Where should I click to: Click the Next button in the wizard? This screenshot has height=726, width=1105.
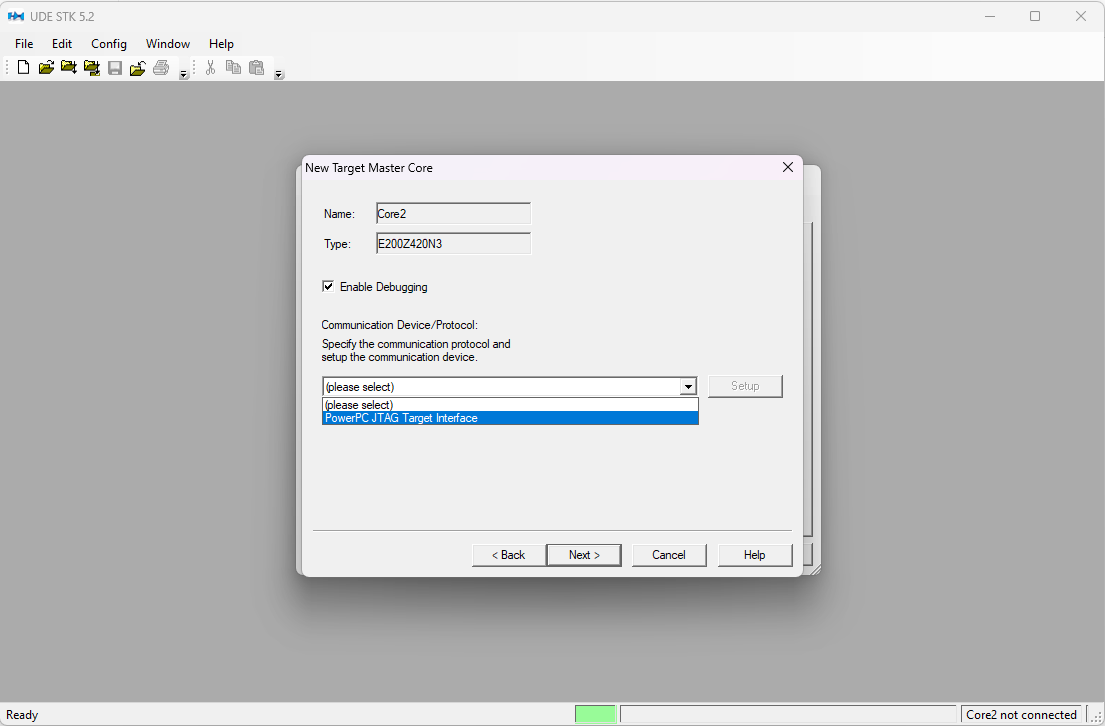[584, 554]
